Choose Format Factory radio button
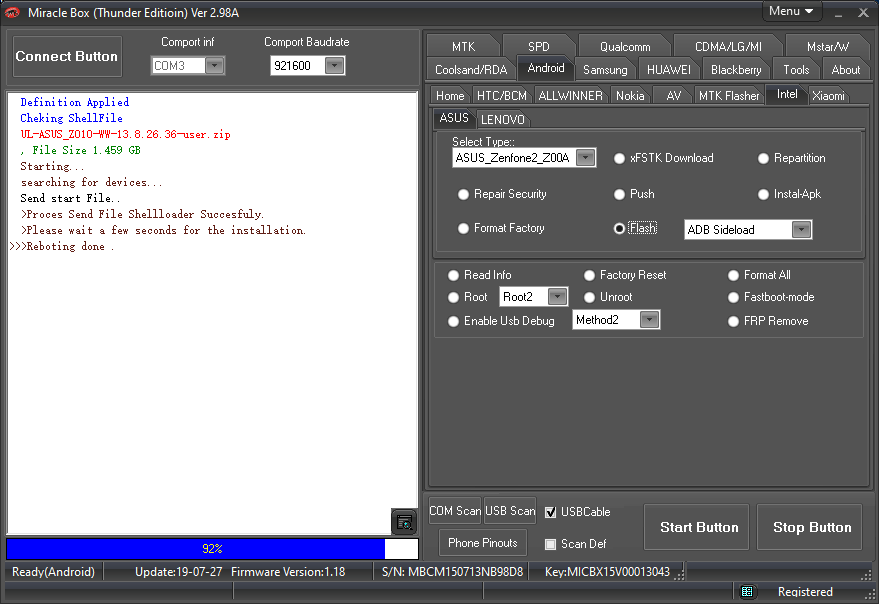879x604 pixels. pos(463,229)
